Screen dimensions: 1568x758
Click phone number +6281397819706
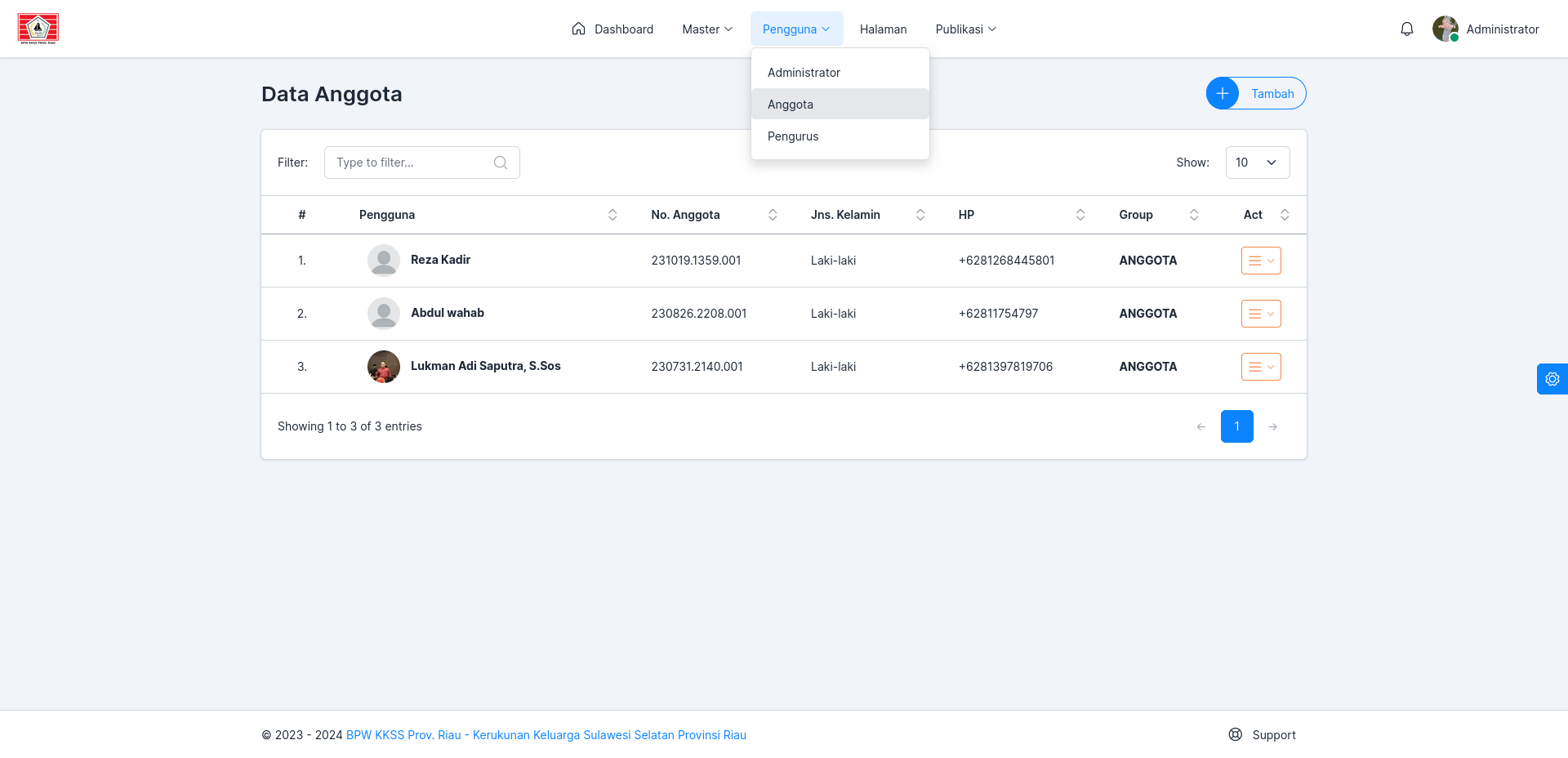click(x=1005, y=367)
